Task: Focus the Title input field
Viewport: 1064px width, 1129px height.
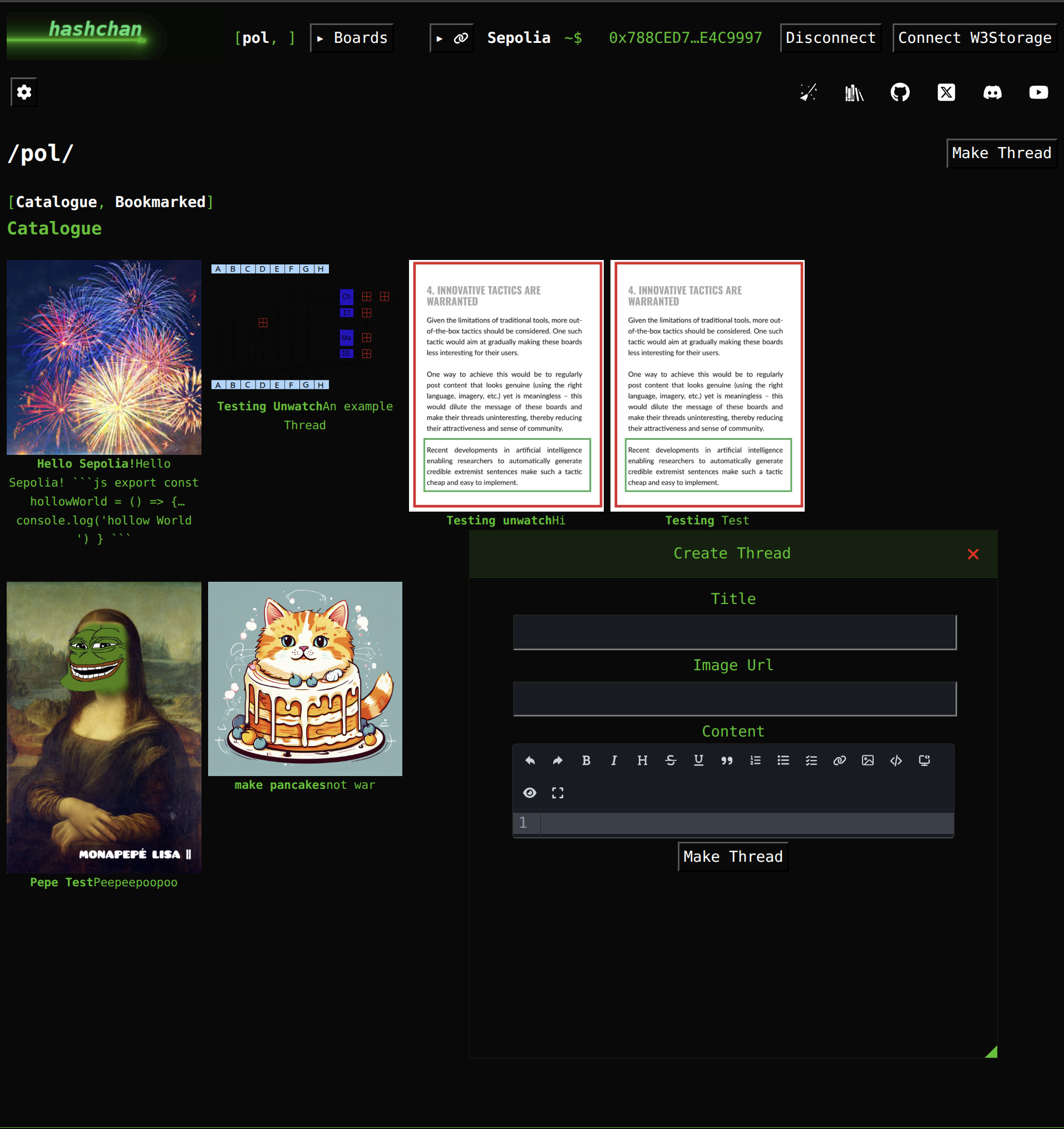Action: [x=735, y=632]
